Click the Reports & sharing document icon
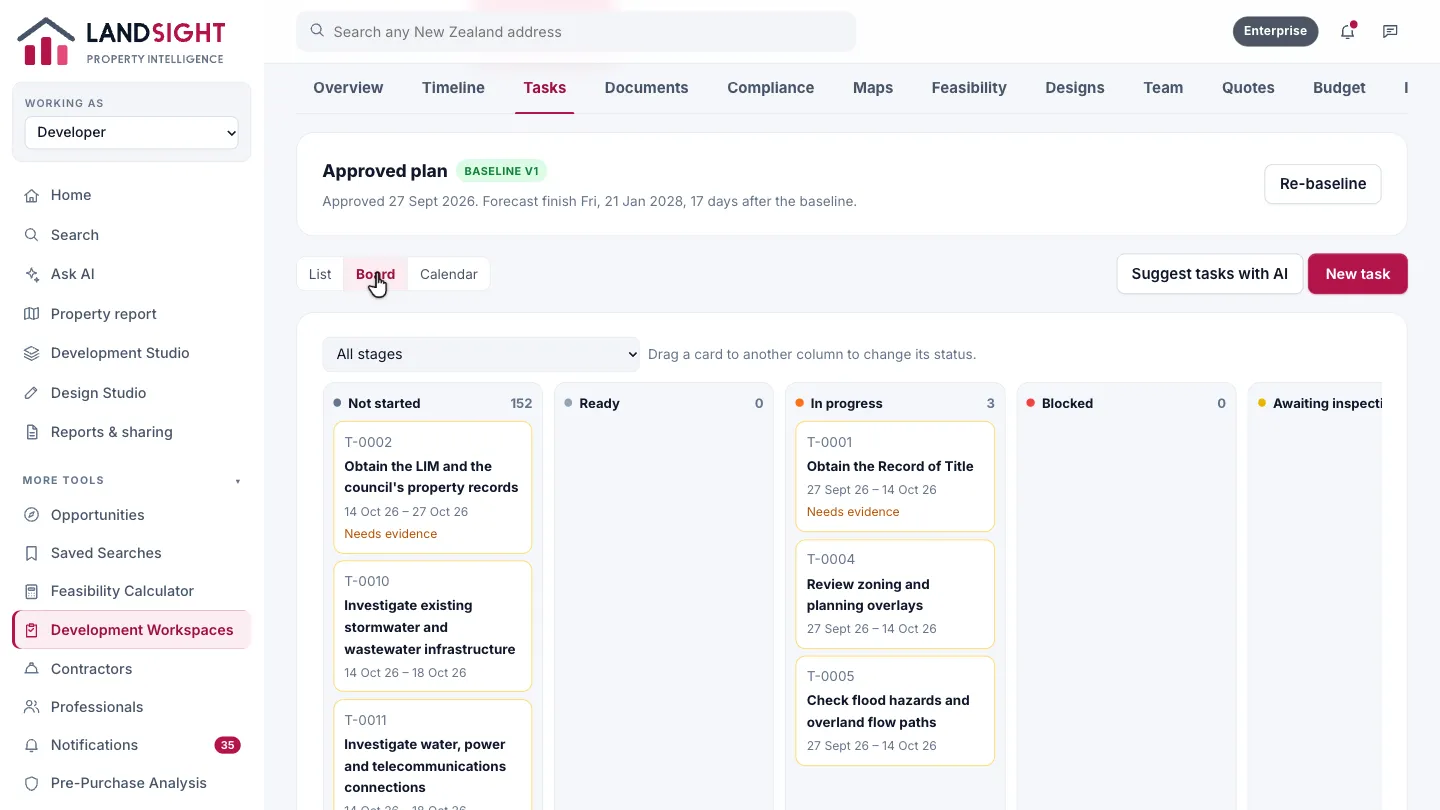The height and width of the screenshot is (810, 1440). 32,432
